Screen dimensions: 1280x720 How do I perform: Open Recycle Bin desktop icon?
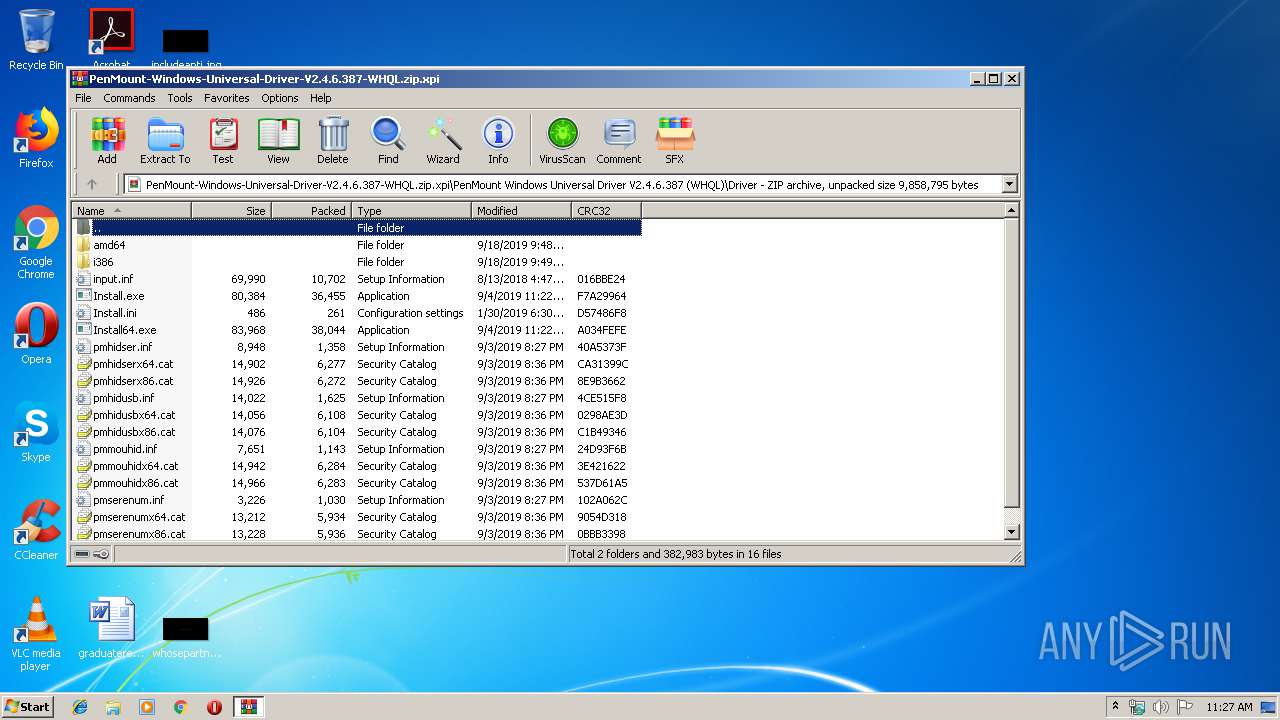click(36, 40)
